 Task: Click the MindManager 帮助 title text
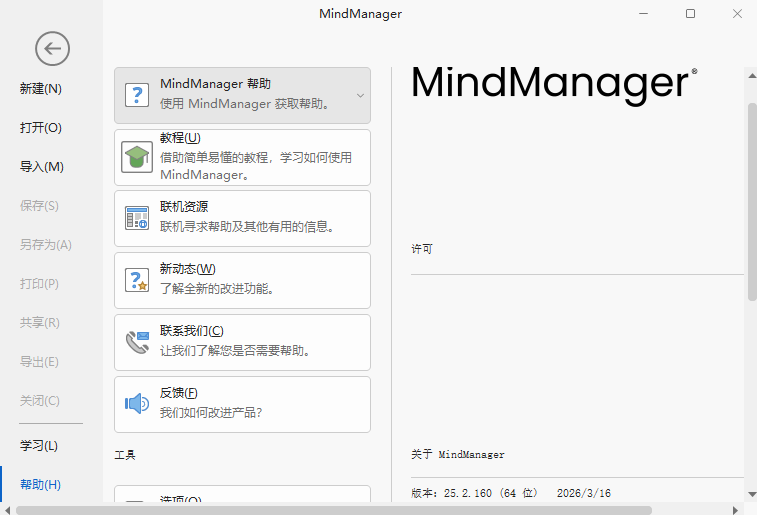(x=215, y=84)
